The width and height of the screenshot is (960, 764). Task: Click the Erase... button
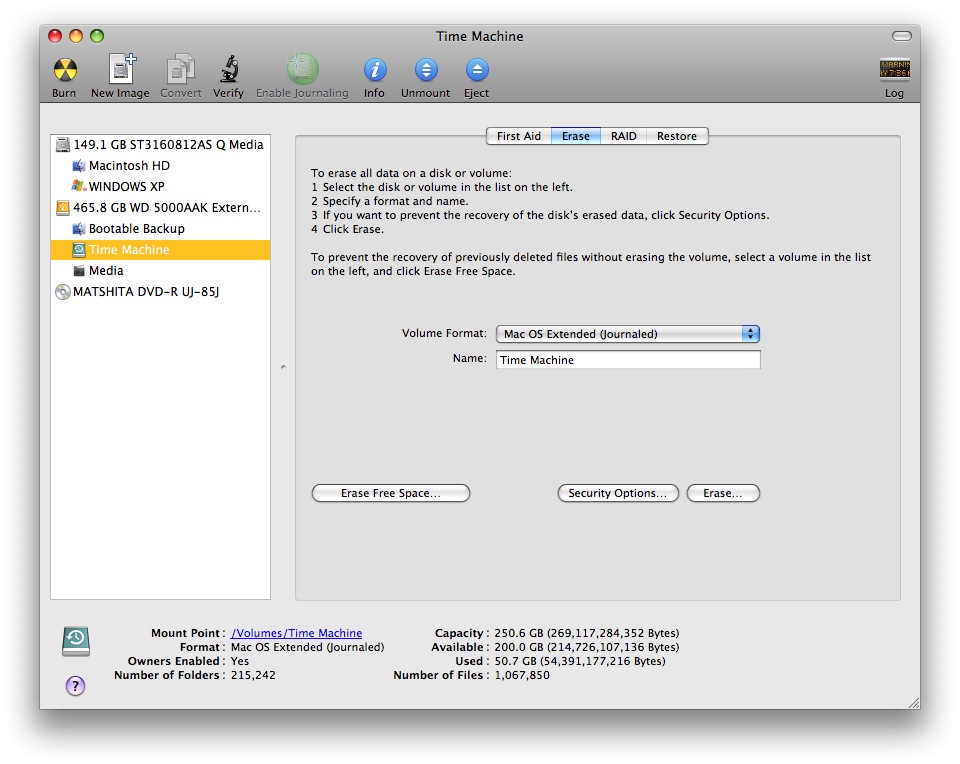[x=723, y=493]
